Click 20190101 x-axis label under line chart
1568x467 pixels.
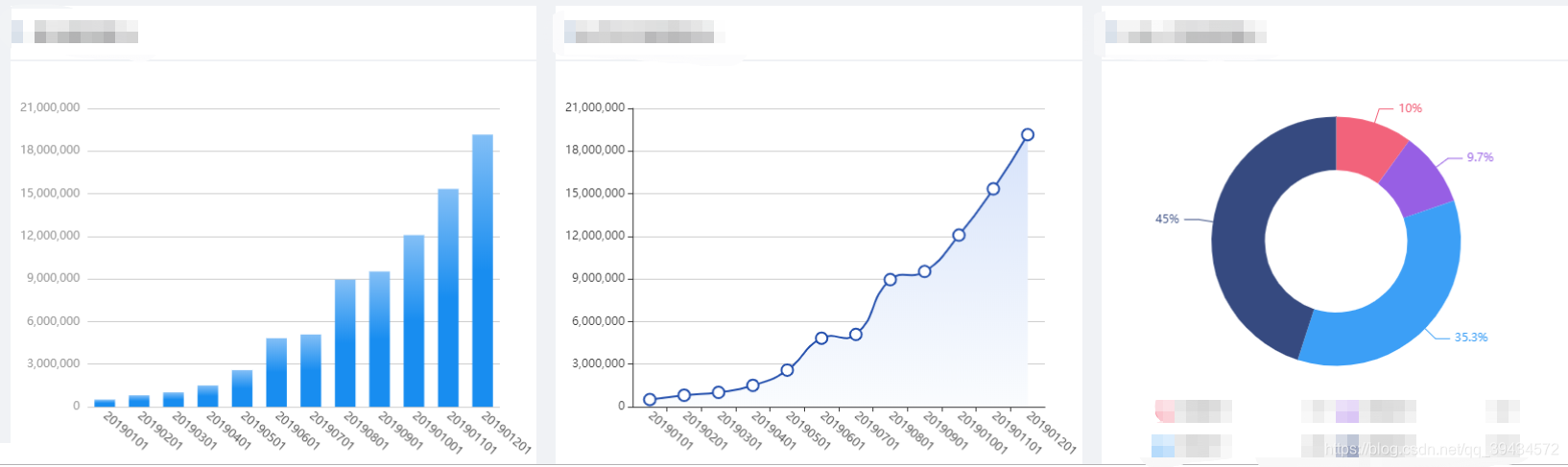(x=670, y=432)
